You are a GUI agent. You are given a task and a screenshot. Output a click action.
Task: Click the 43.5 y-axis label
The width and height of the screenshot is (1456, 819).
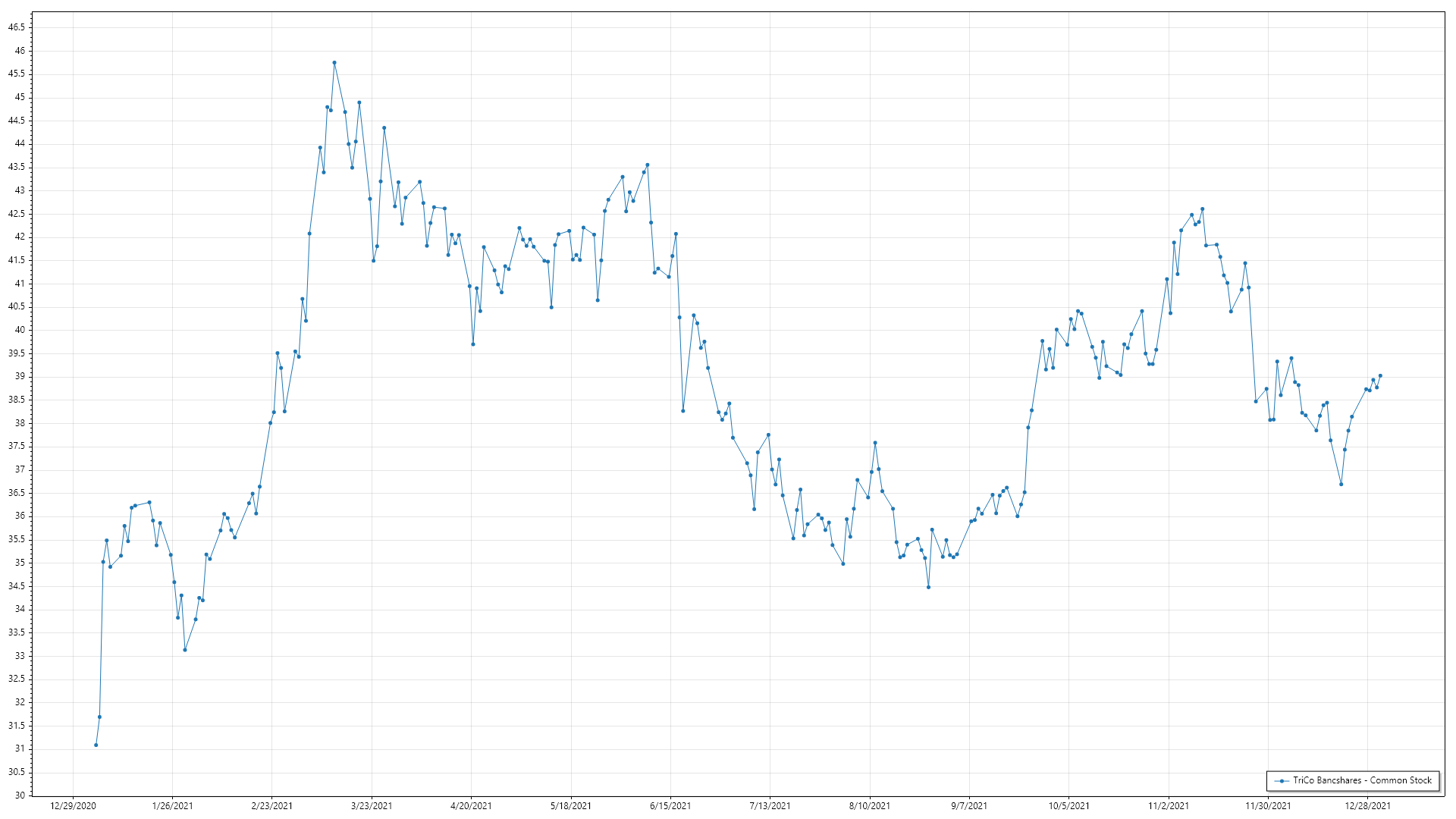[x=17, y=167]
